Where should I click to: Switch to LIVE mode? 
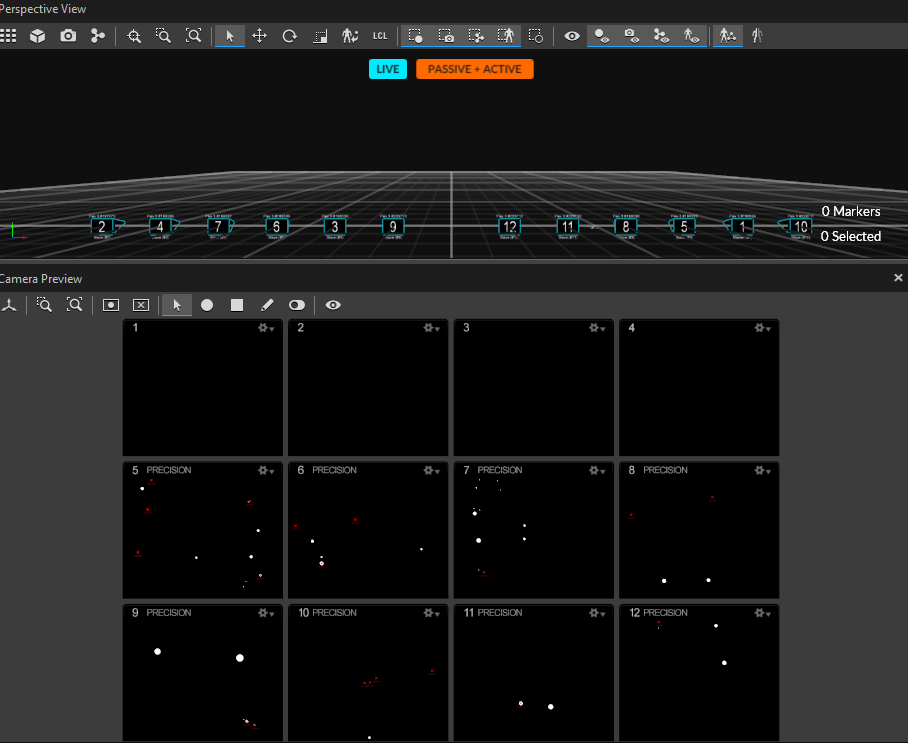[388, 70]
